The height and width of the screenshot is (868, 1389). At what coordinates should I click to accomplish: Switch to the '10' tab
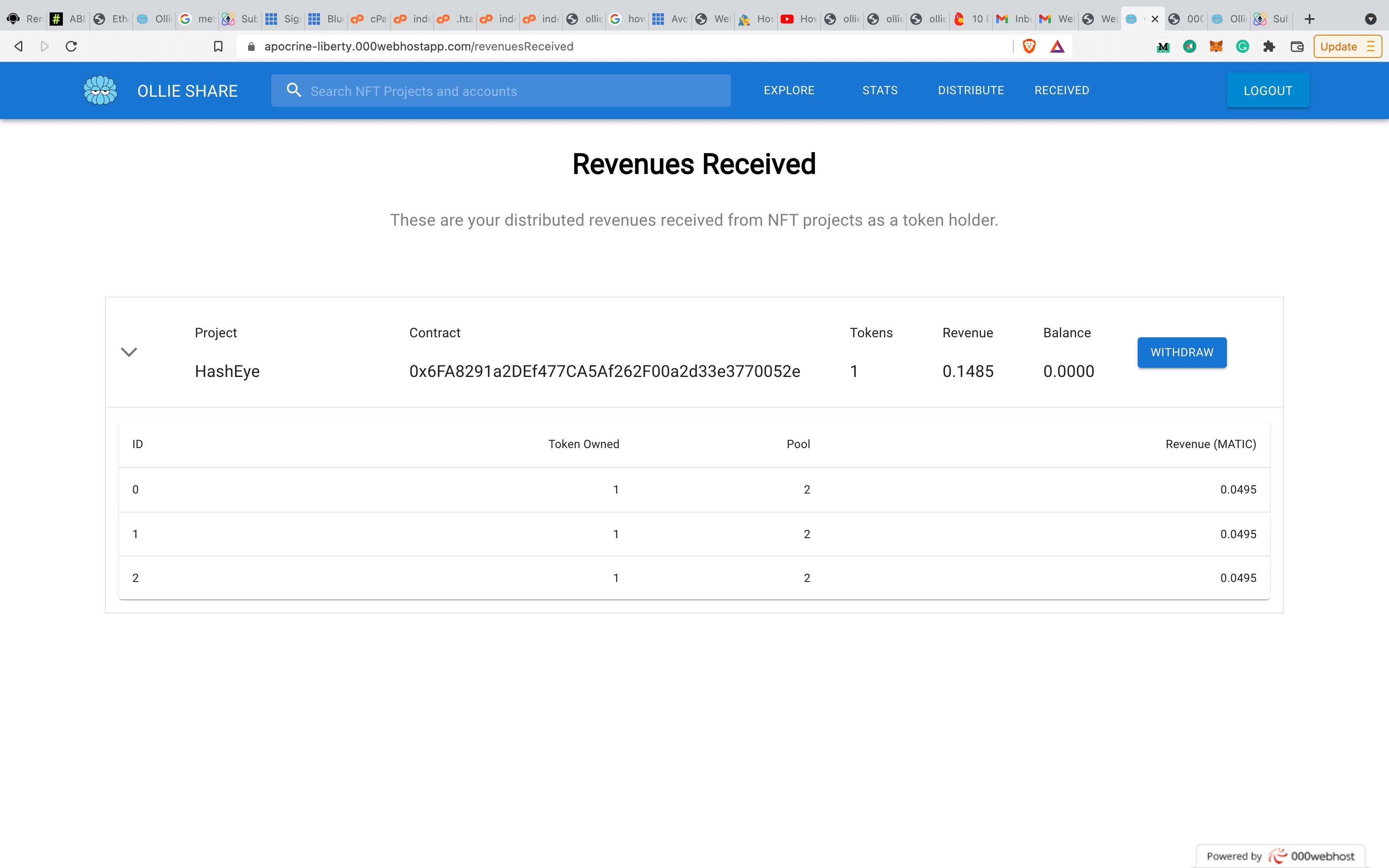coord(971,19)
